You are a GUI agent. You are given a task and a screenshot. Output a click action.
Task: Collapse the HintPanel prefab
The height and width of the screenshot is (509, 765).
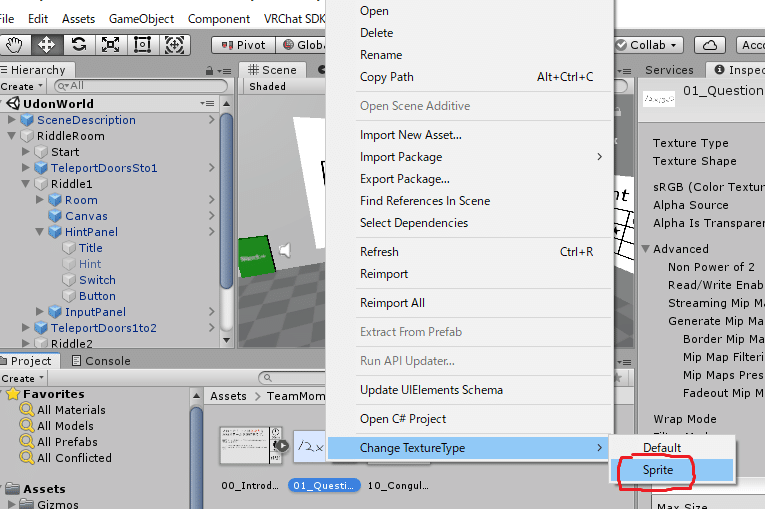(x=40, y=232)
